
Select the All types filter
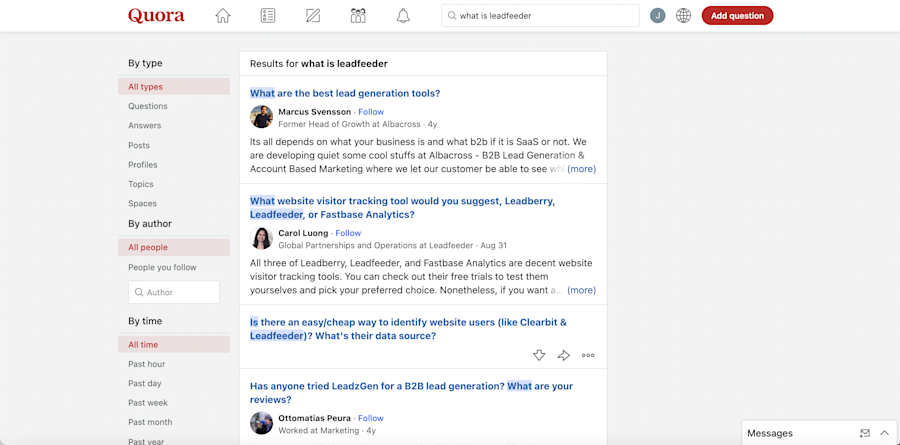coord(174,87)
